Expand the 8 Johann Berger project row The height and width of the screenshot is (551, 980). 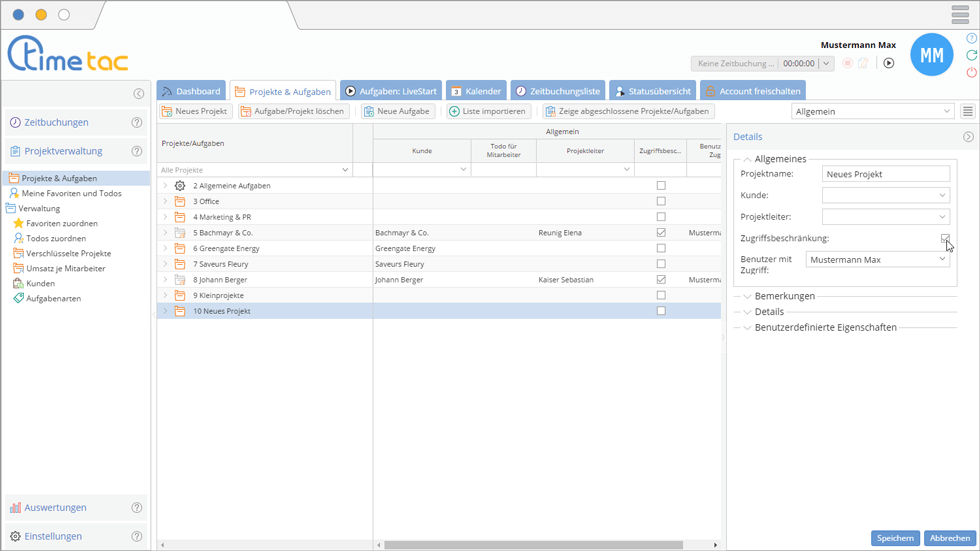(166, 280)
